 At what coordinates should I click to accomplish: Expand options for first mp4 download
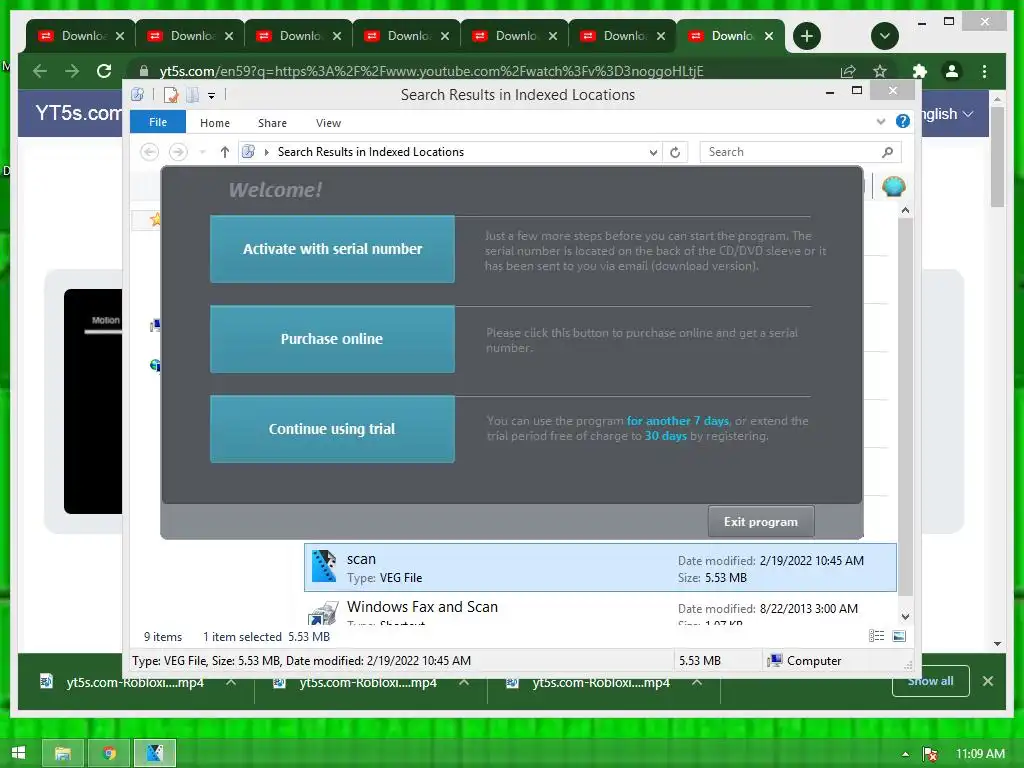231,682
